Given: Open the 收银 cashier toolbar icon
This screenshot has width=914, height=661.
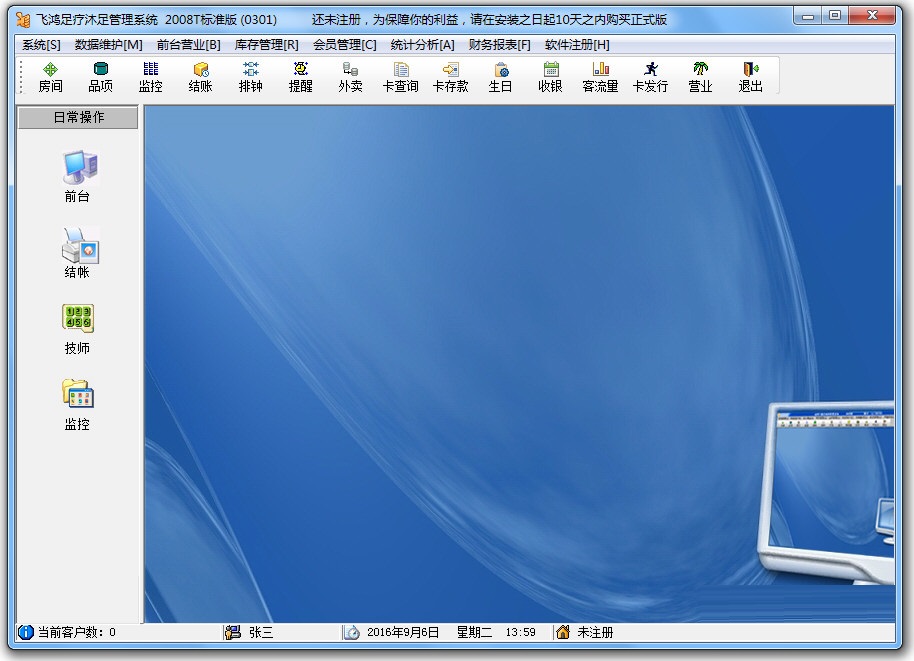Looking at the screenshot, I should point(550,77).
